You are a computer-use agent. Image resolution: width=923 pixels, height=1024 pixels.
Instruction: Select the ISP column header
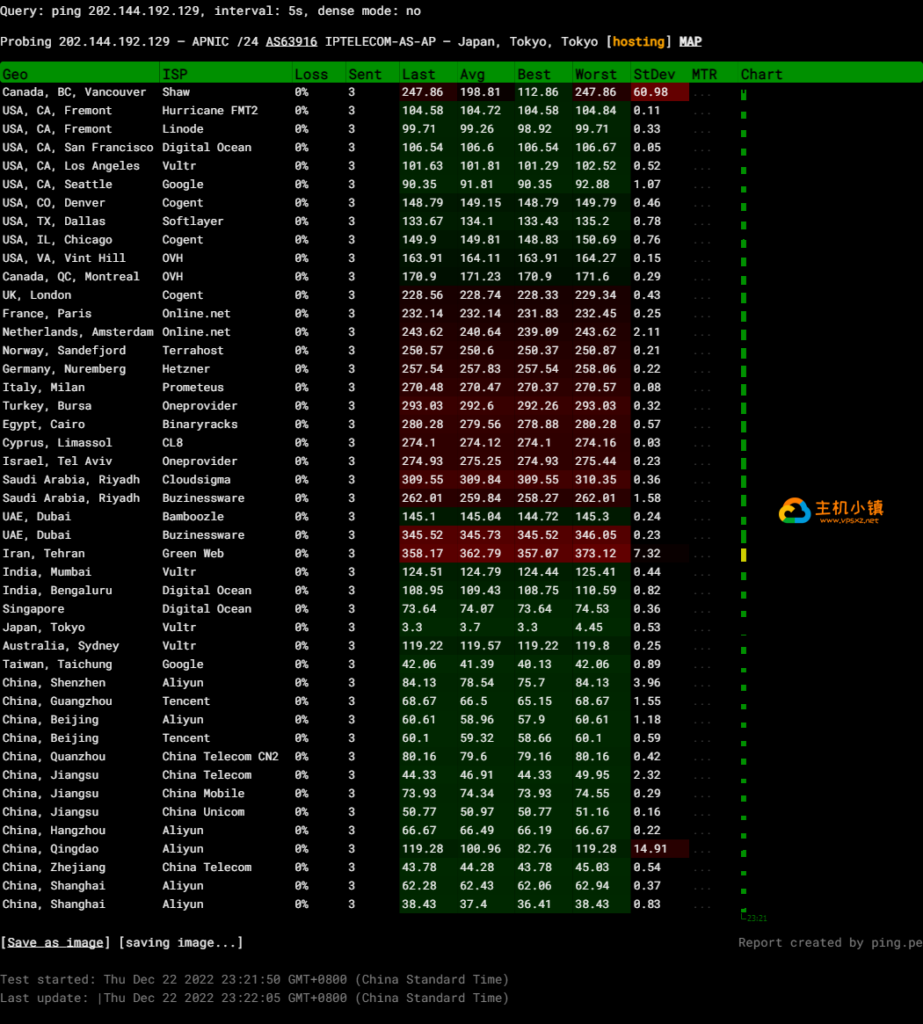click(174, 74)
